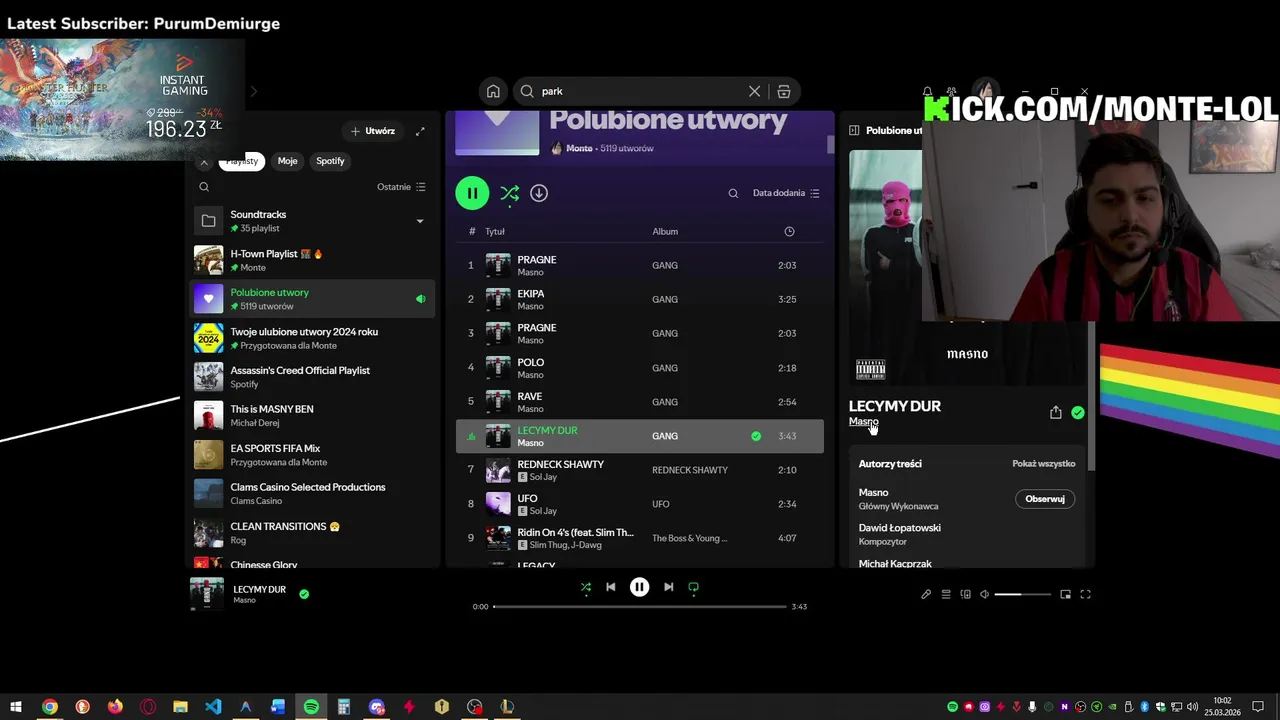The image size is (1280, 720).
Task: Pause playback with the big green button
Action: tap(472, 193)
